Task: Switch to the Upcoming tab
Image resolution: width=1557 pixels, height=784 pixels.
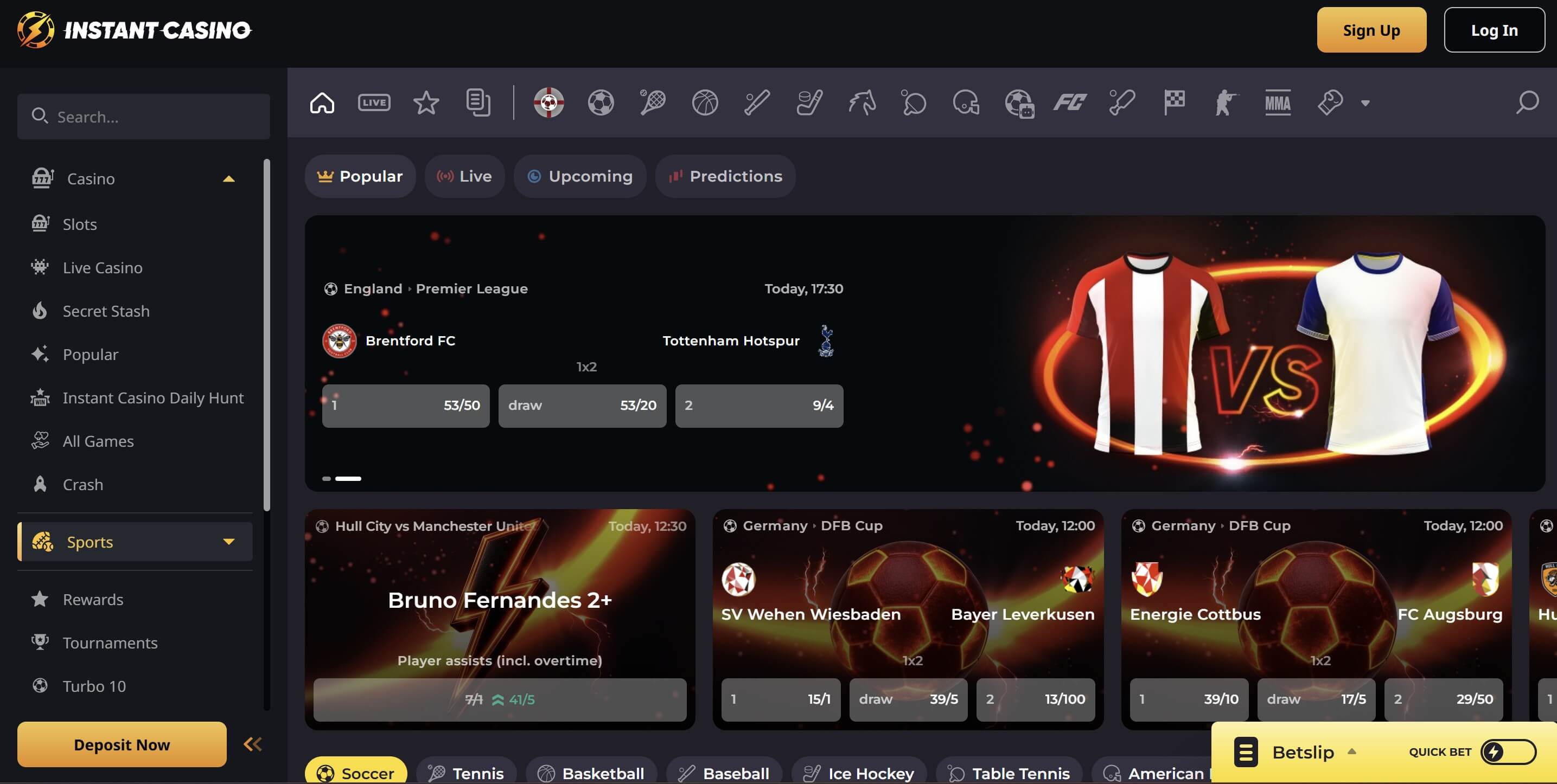Action: coord(579,176)
